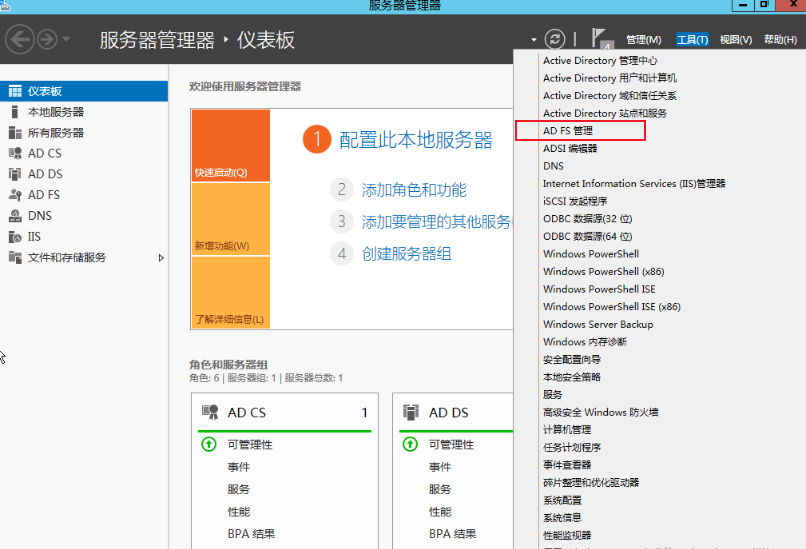Choose 碎片整理和优化驱动器 menu entry
This screenshot has width=806, height=549.
pyautogui.click(x=591, y=482)
